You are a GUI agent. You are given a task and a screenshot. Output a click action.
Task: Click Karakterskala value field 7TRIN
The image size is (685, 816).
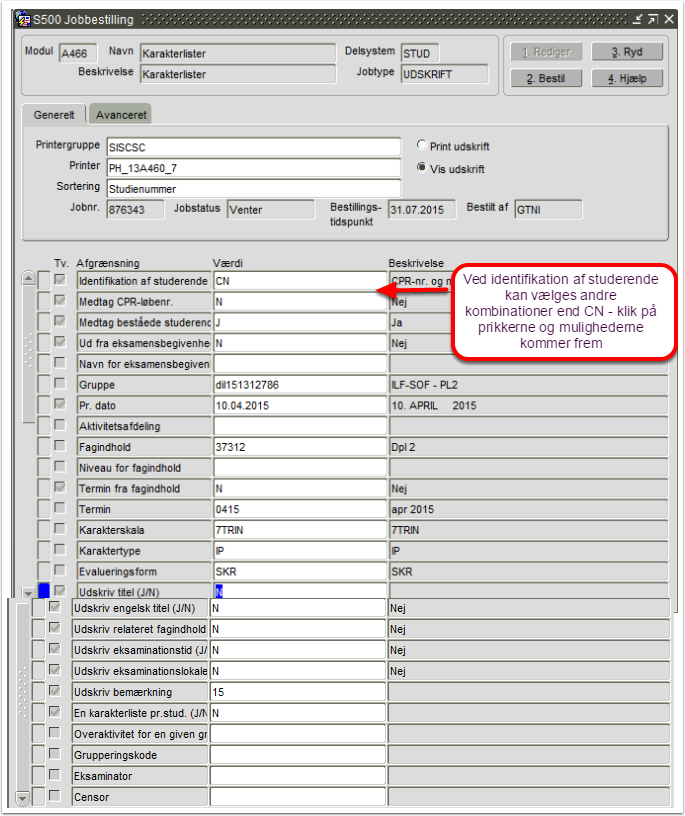(300, 530)
